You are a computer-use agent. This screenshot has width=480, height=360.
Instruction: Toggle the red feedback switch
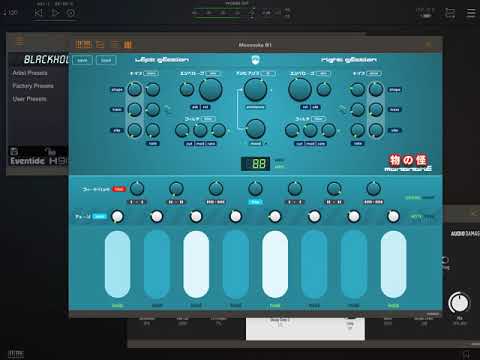119,189
